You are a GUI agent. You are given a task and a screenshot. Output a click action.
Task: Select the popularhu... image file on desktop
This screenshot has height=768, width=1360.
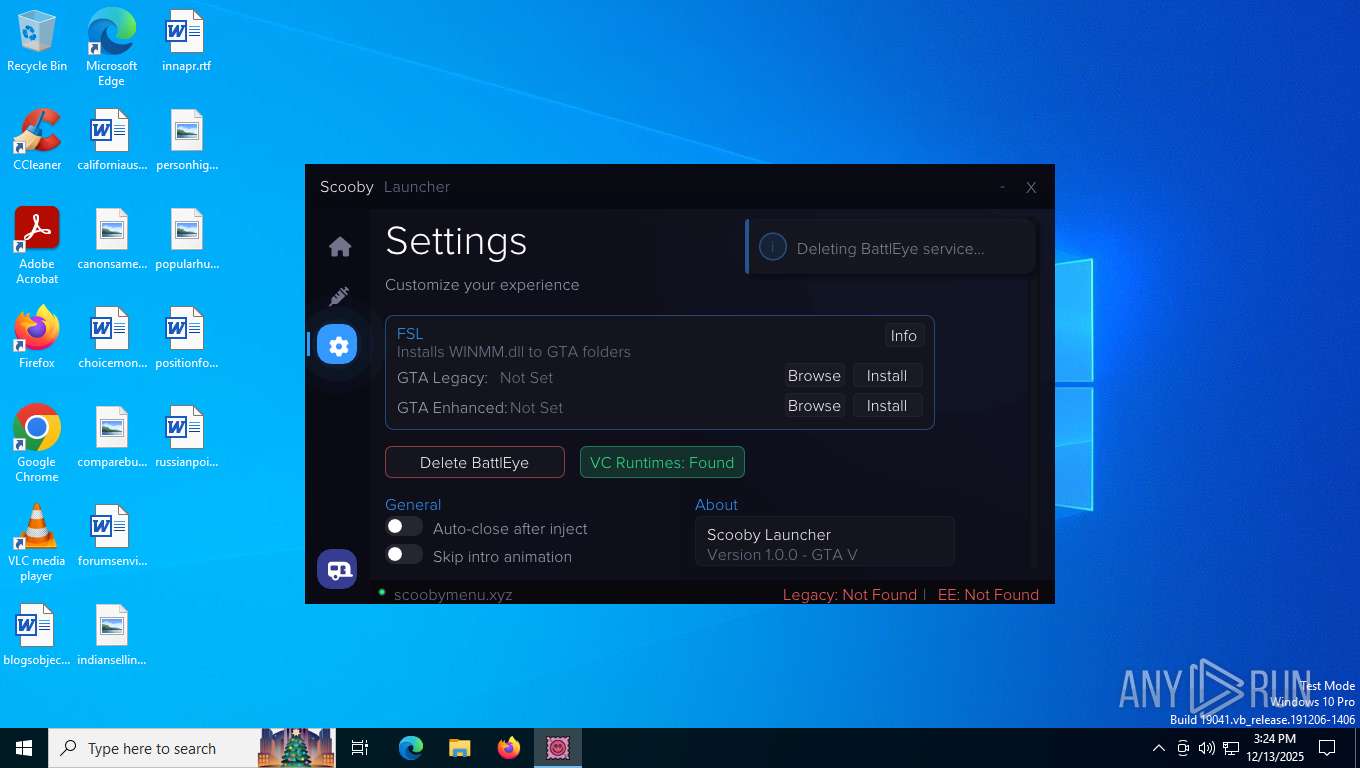[186, 239]
